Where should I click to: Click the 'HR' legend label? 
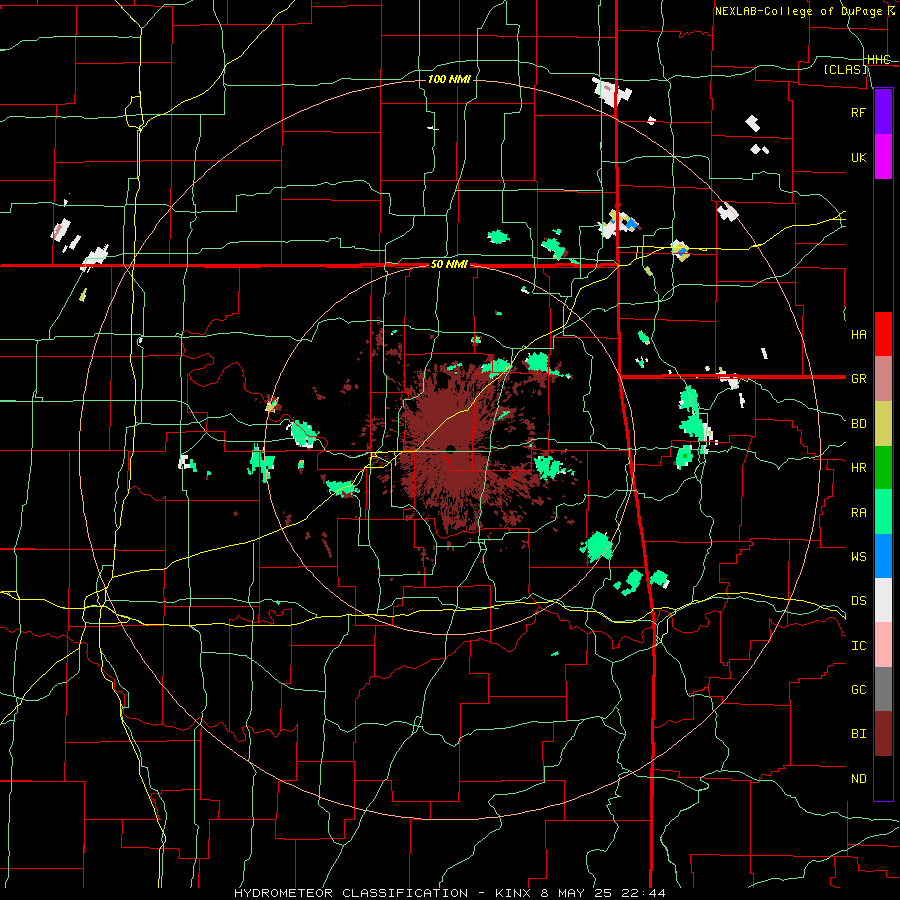click(x=858, y=468)
